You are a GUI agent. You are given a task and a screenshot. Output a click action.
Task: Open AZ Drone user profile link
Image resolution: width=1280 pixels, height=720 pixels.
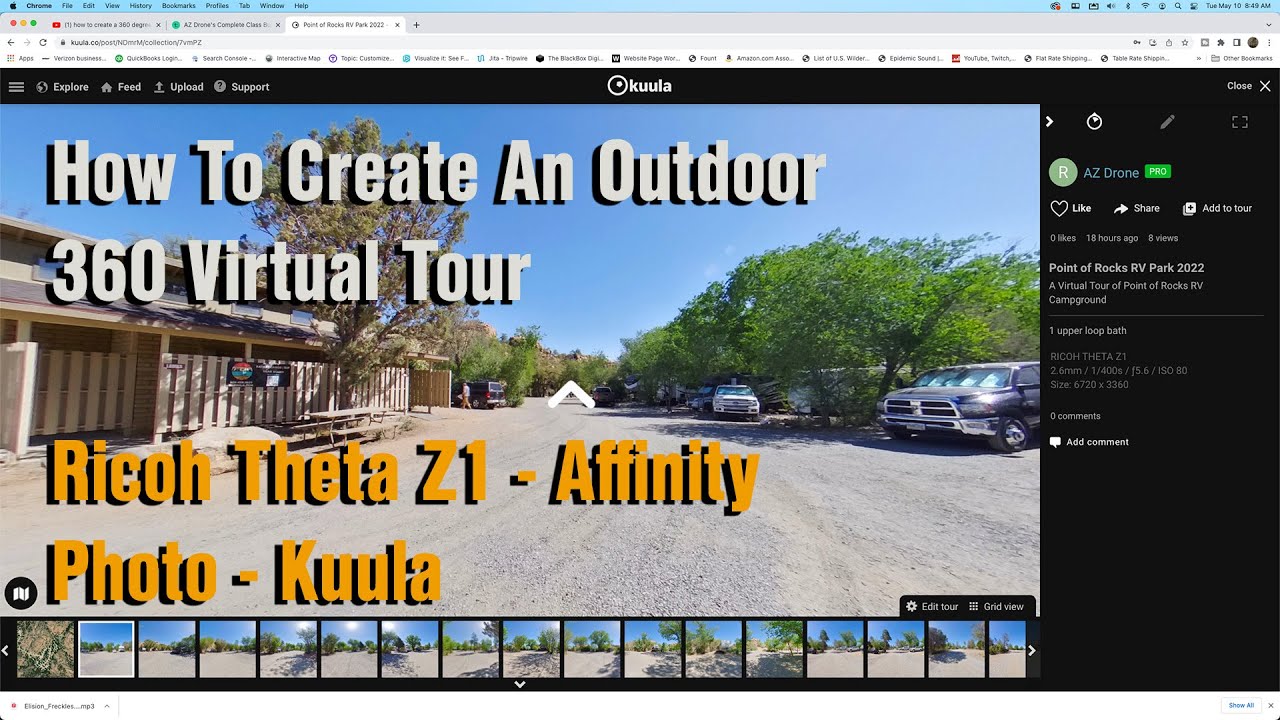point(1111,173)
